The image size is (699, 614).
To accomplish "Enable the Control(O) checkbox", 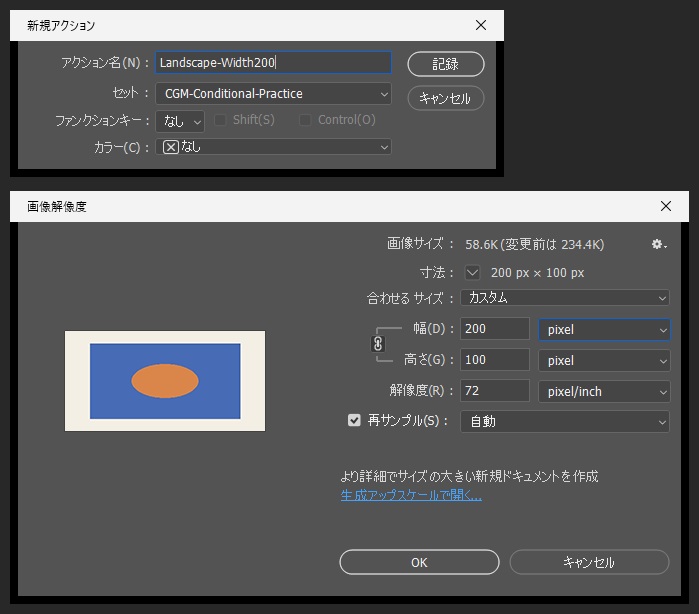I will (305, 120).
